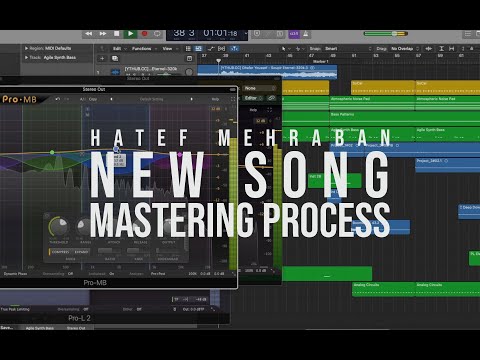480x360 pixels.
Task: Adjust the master volume slider
Action: click(x=386, y=34)
